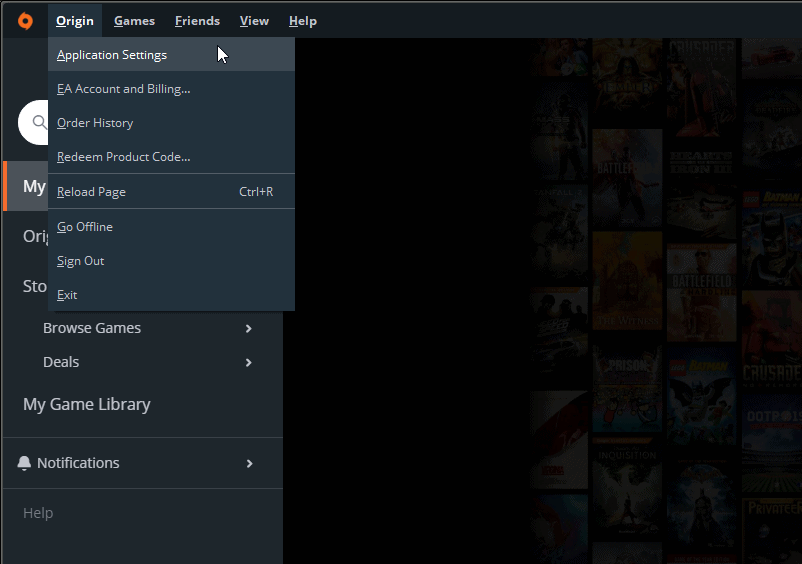
Task: Open Order History
Action: pyautogui.click(x=171, y=123)
